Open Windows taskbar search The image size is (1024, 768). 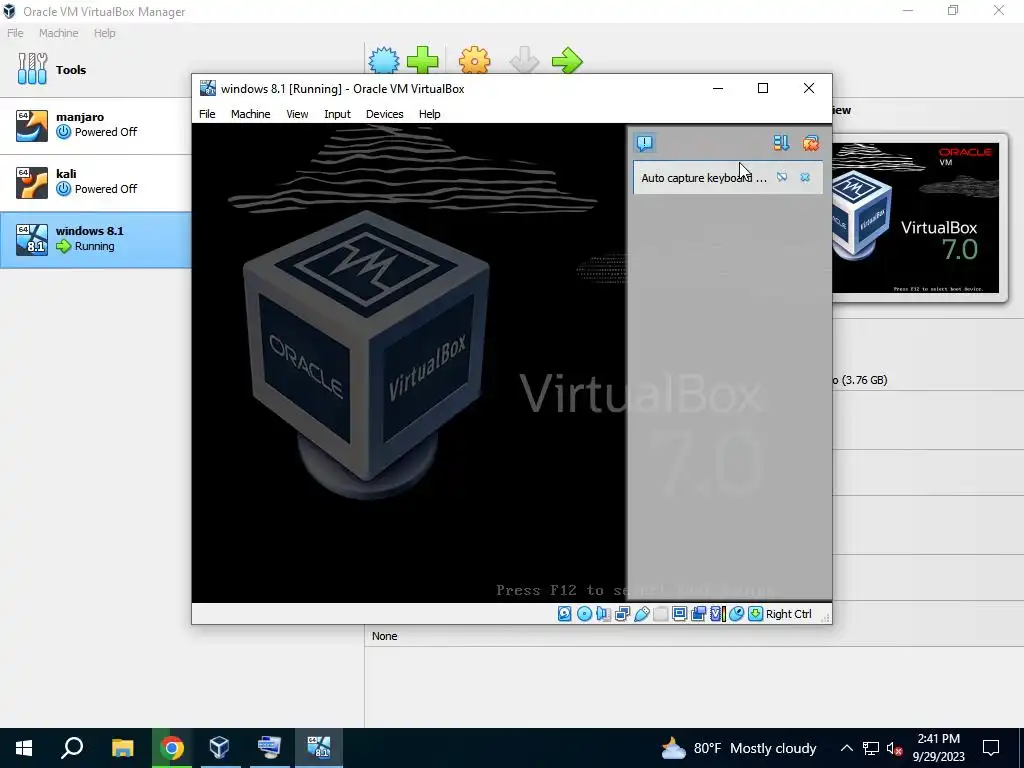pos(72,748)
